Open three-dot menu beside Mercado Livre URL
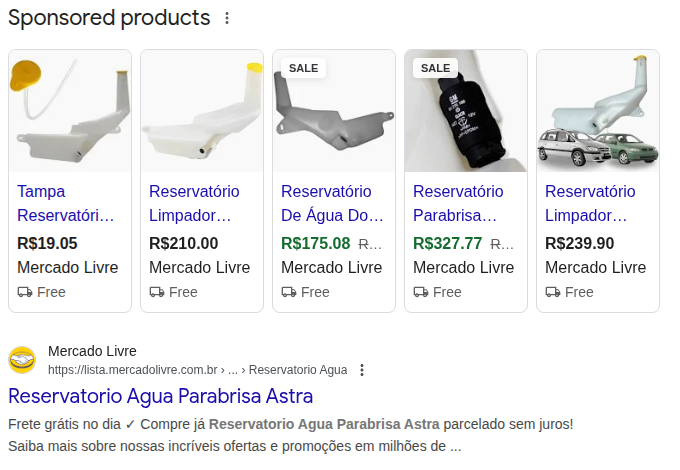Viewport: 680px width, 470px height. pyautogui.click(x=362, y=370)
